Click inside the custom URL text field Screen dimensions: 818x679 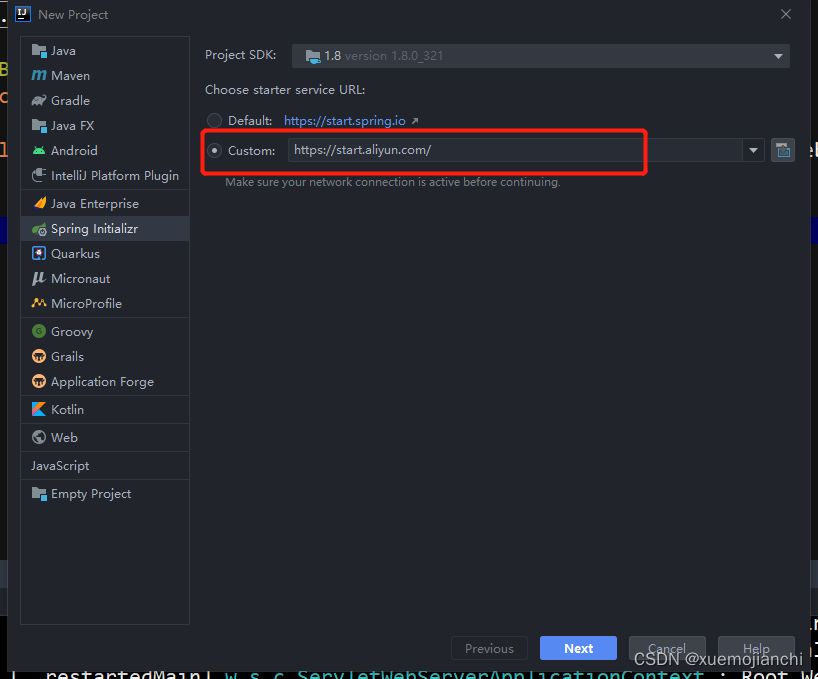click(x=515, y=150)
